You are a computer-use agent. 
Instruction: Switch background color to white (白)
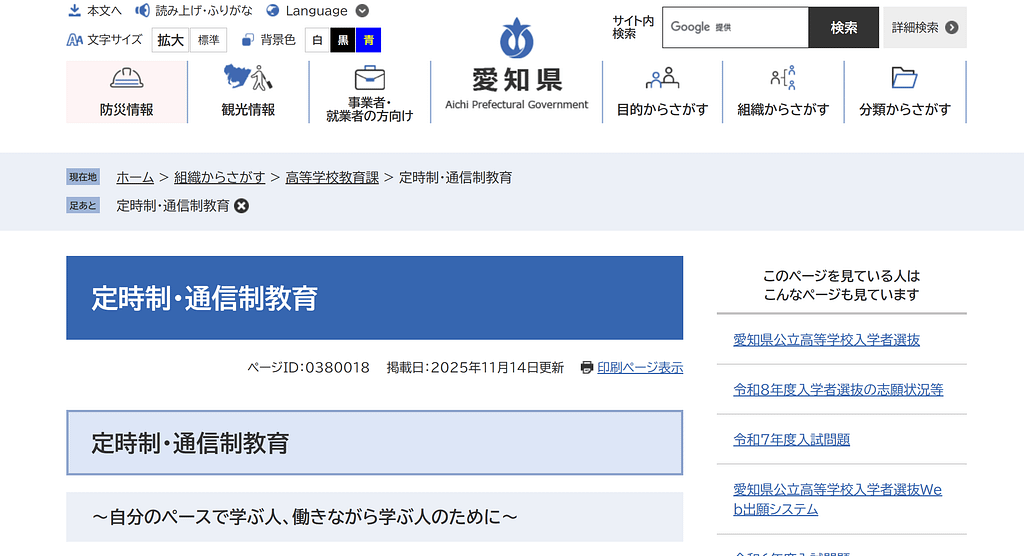[317, 40]
